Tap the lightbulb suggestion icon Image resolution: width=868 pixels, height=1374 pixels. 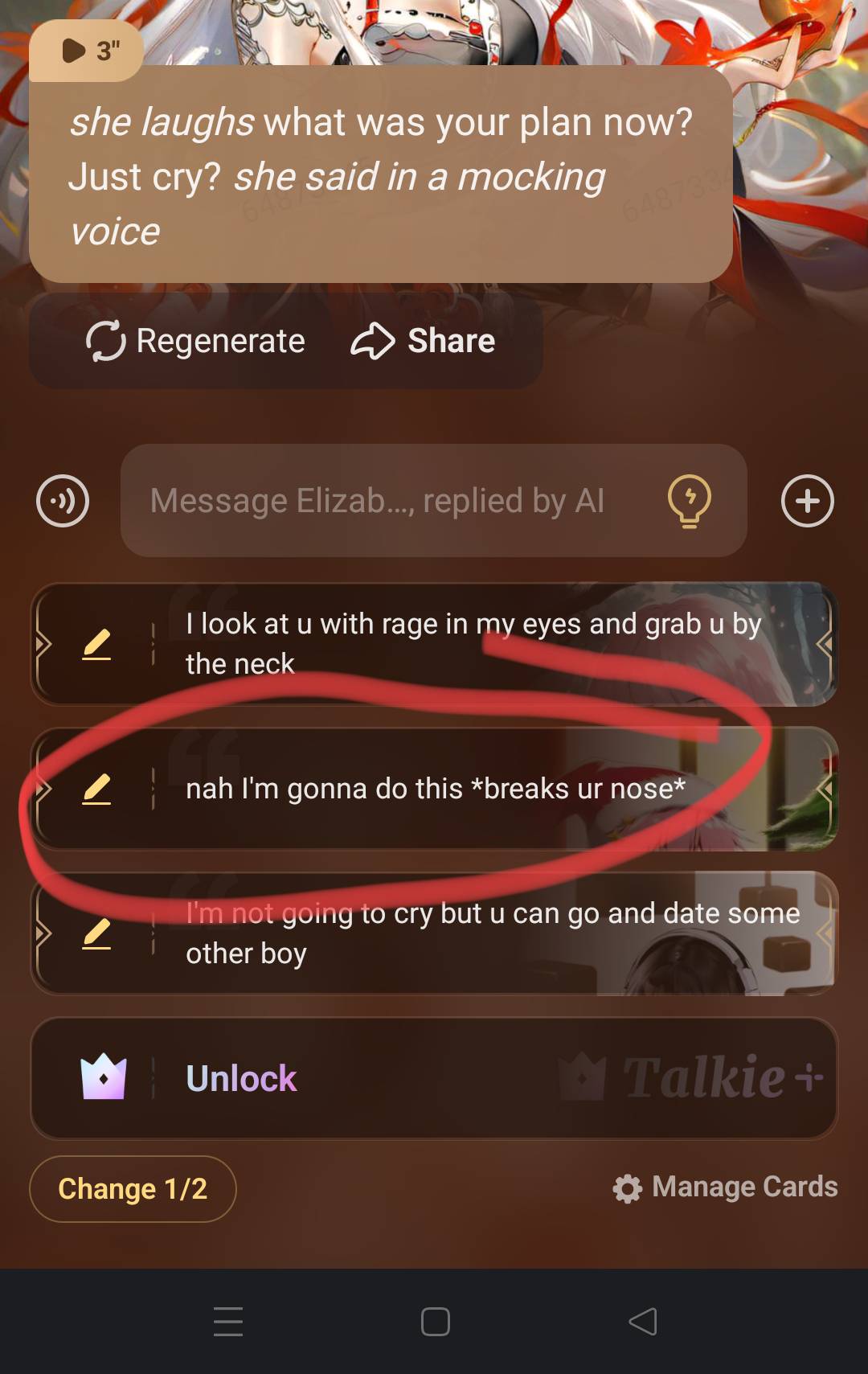pos(690,501)
